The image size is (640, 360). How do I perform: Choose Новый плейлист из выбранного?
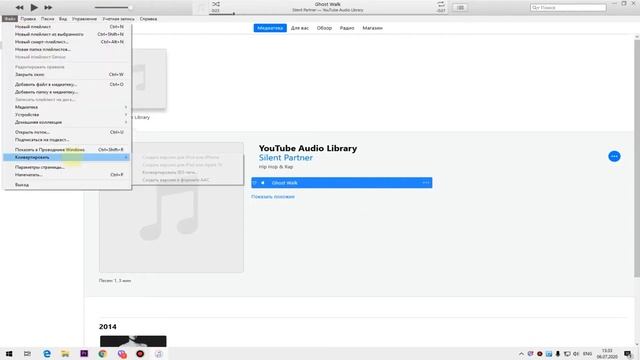click(67, 34)
